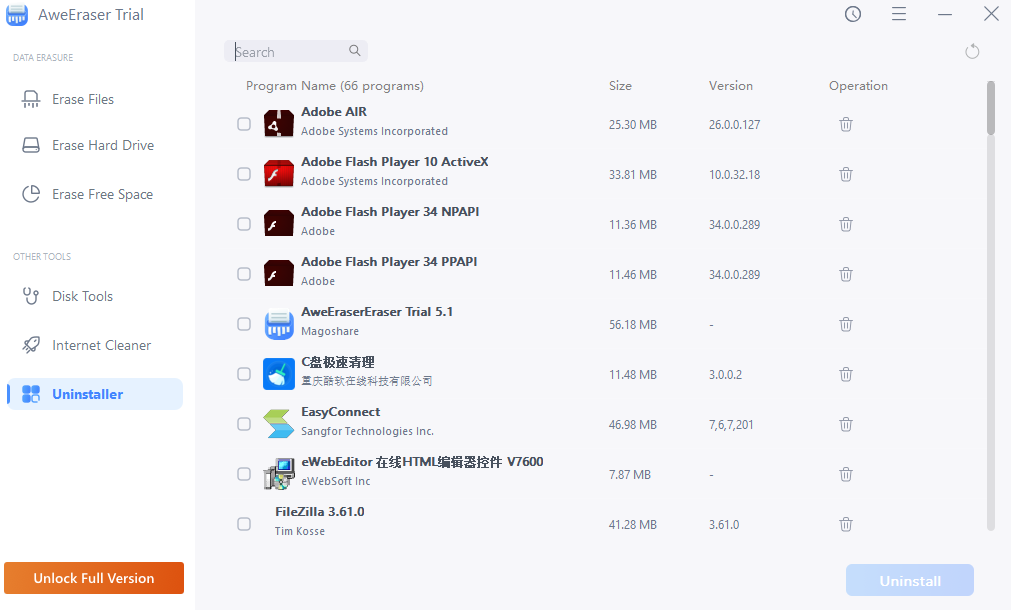Open the hamburger menu in title bar

pyautogui.click(x=899, y=14)
